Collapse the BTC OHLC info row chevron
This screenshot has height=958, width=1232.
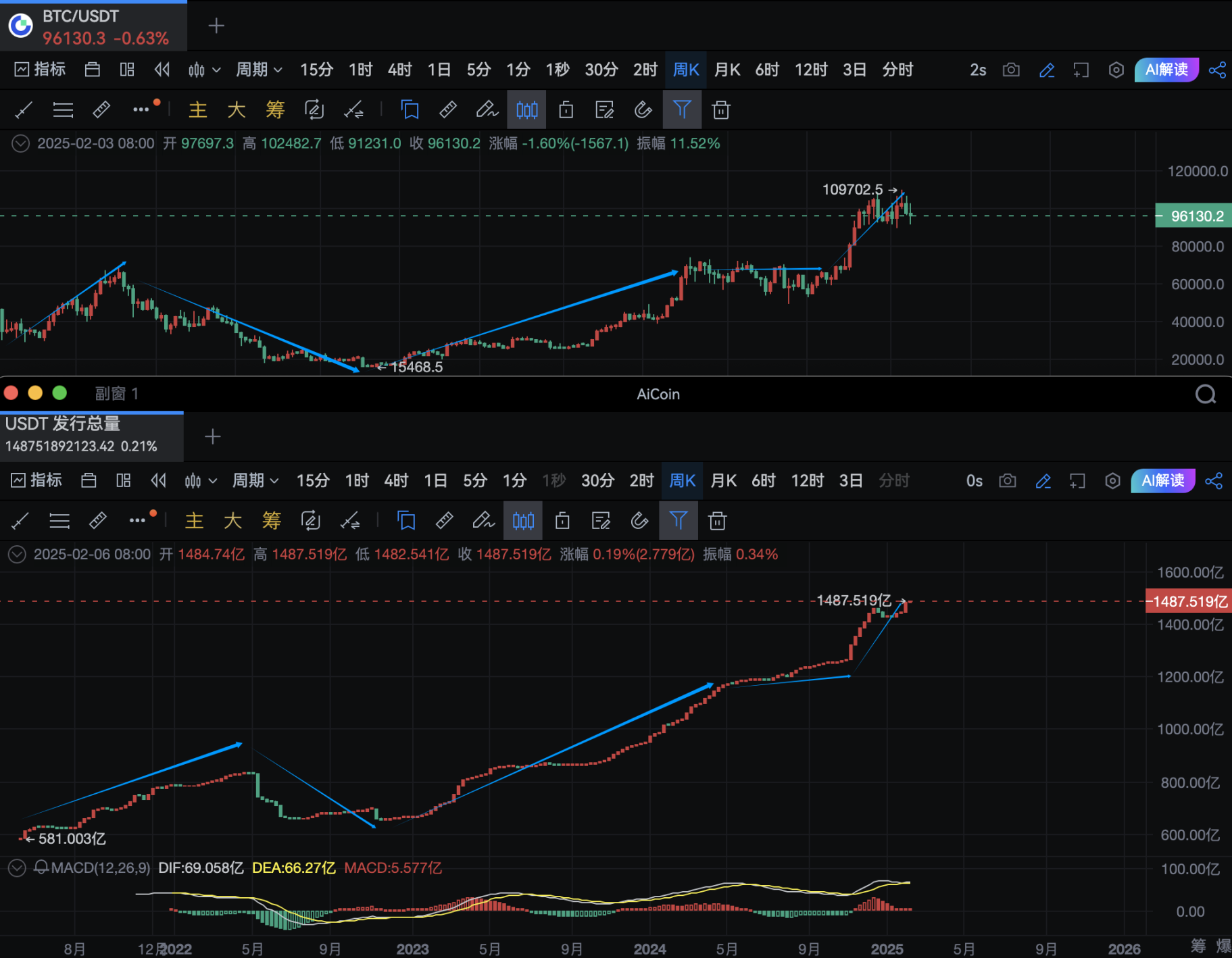coord(21,143)
